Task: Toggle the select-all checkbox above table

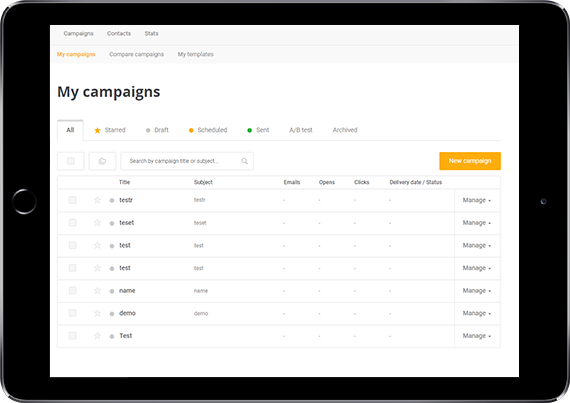Action: coord(71,161)
